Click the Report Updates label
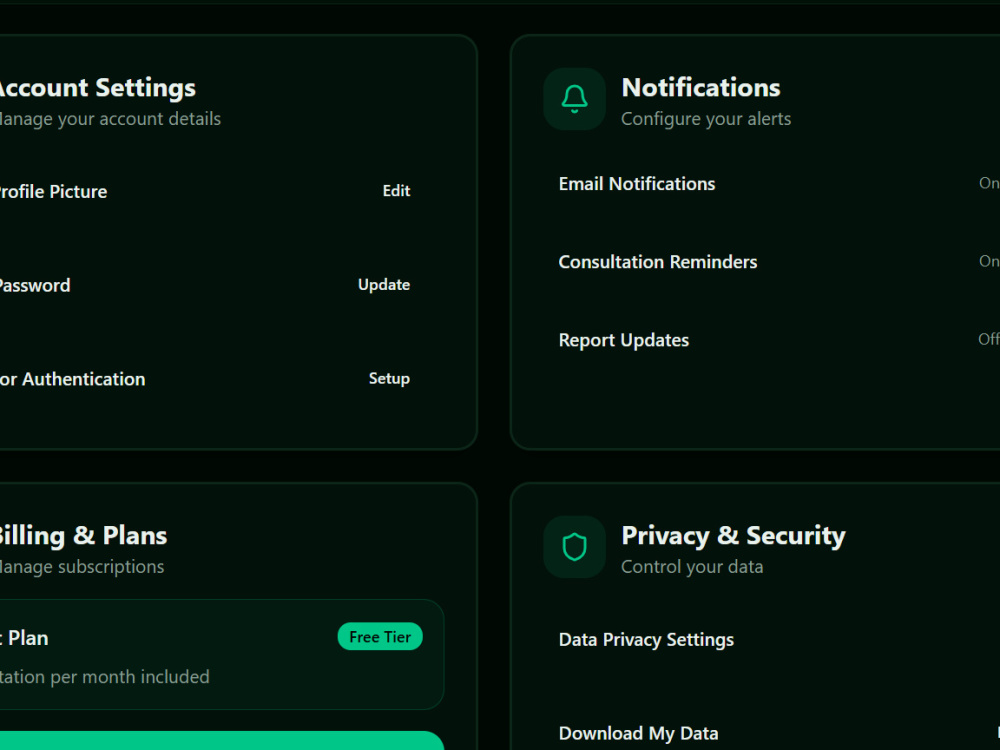The width and height of the screenshot is (1000, 750). [624, 341]
